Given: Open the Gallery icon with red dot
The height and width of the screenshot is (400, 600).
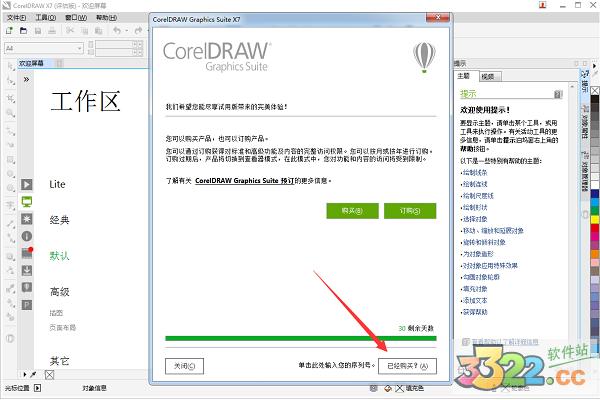Looking at the screenshot, I should (27, 253).
